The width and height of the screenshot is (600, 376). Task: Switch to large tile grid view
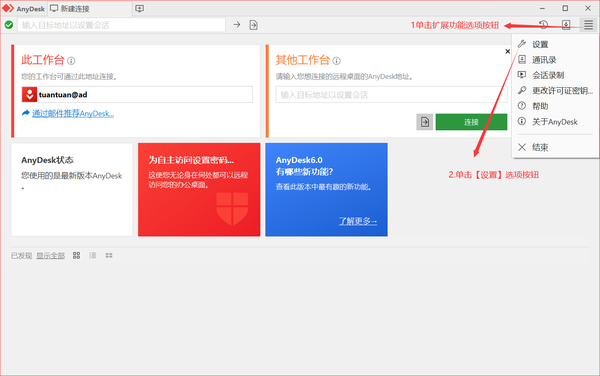77,255
